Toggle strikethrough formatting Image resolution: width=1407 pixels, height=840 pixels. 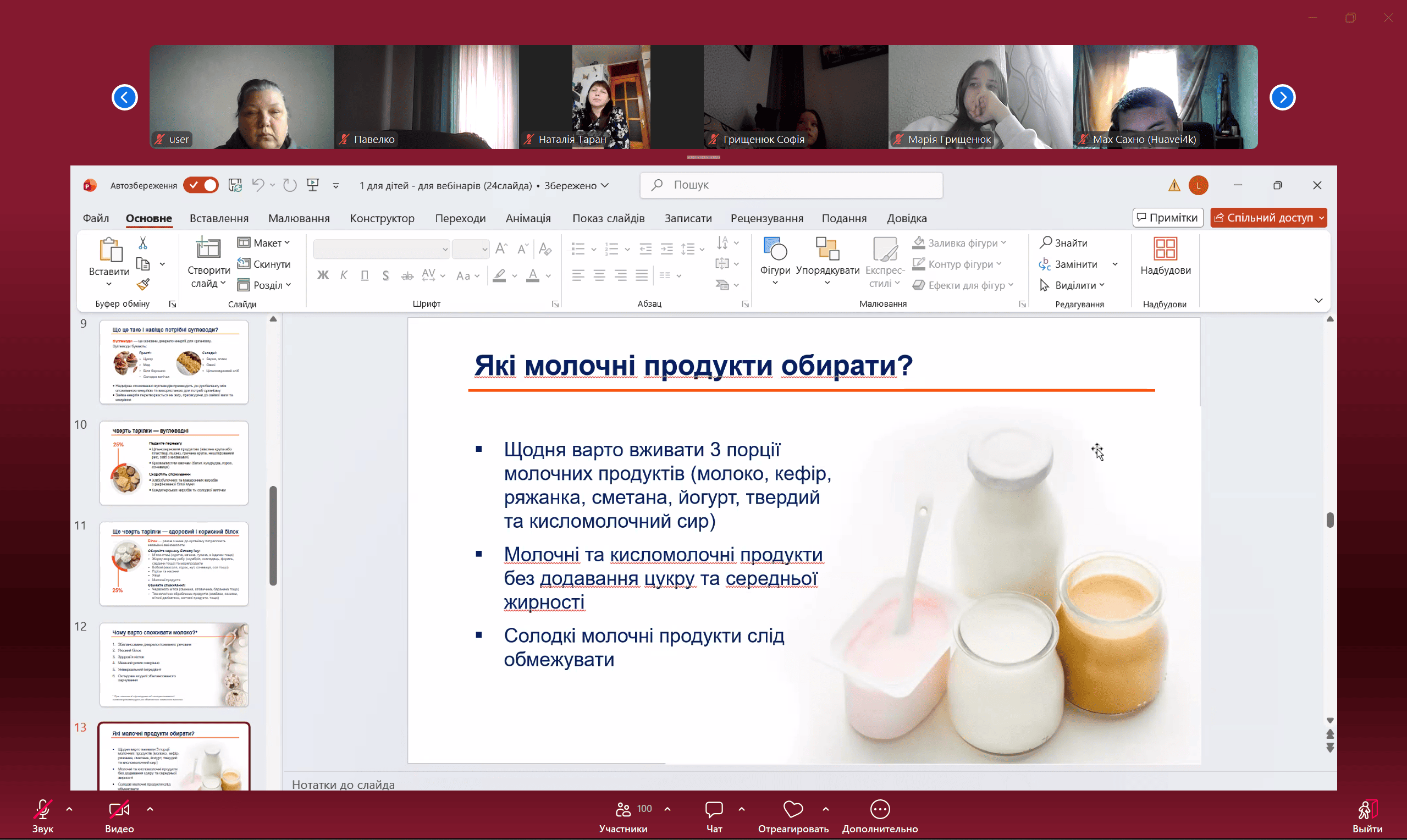point(407,275)
